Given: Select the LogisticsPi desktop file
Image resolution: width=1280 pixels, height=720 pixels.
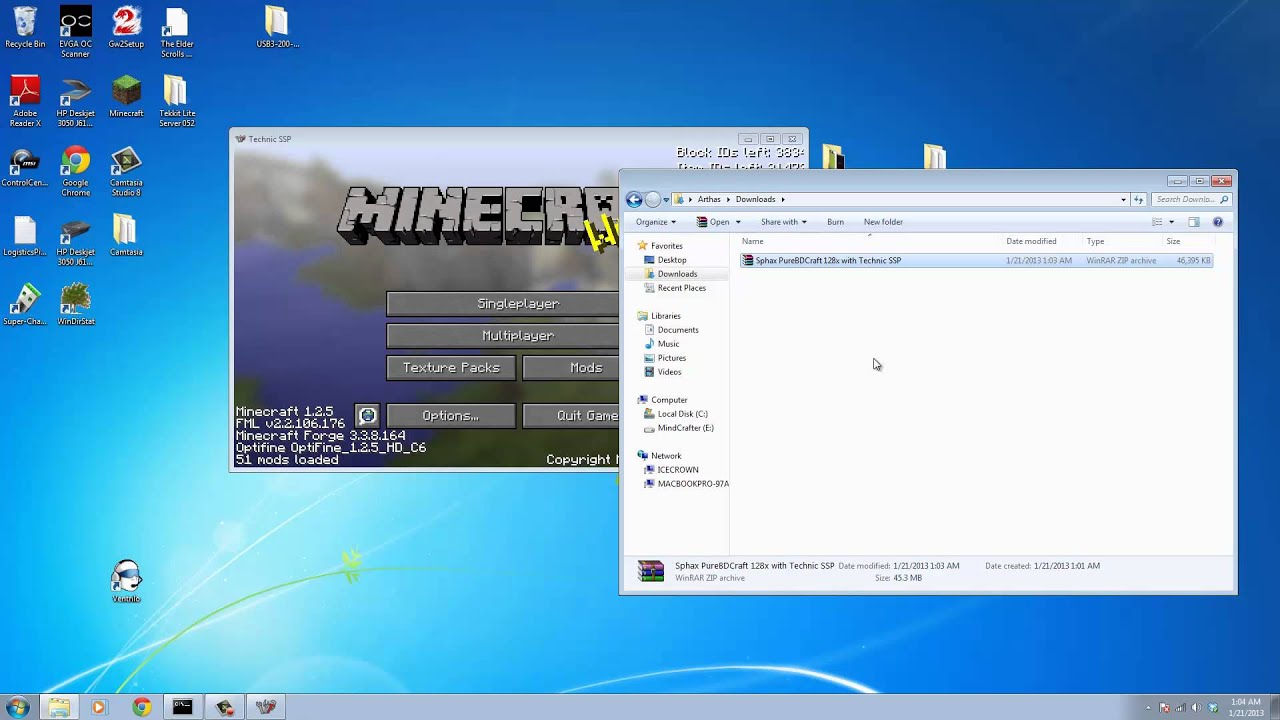Looking at the screenshot, I should 25,237.
